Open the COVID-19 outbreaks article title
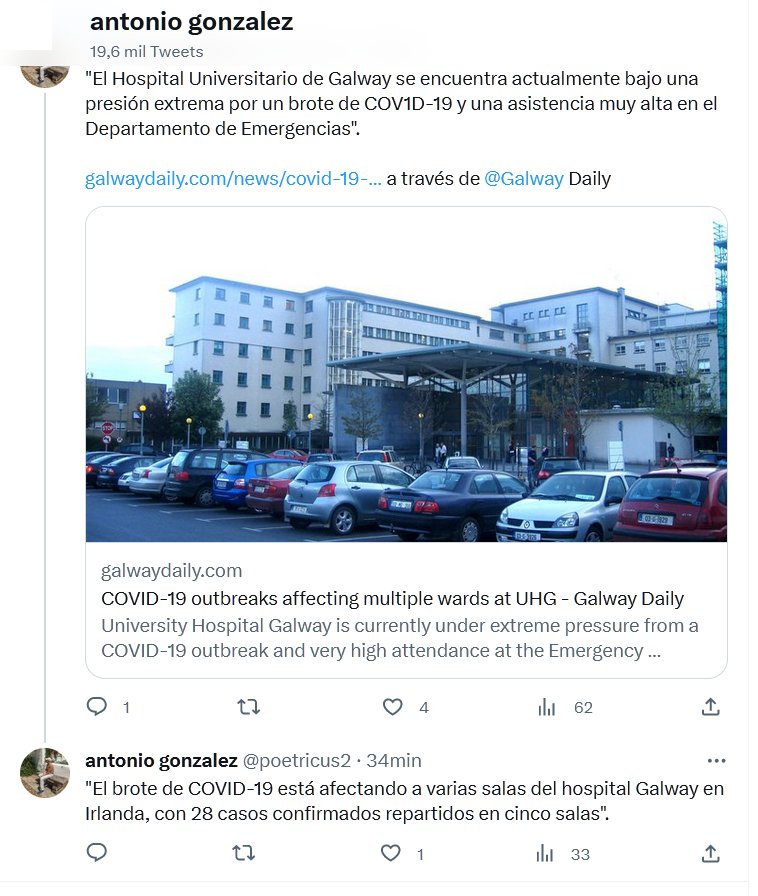This screenshot has height=896, width=758. (x=392, y=598)
